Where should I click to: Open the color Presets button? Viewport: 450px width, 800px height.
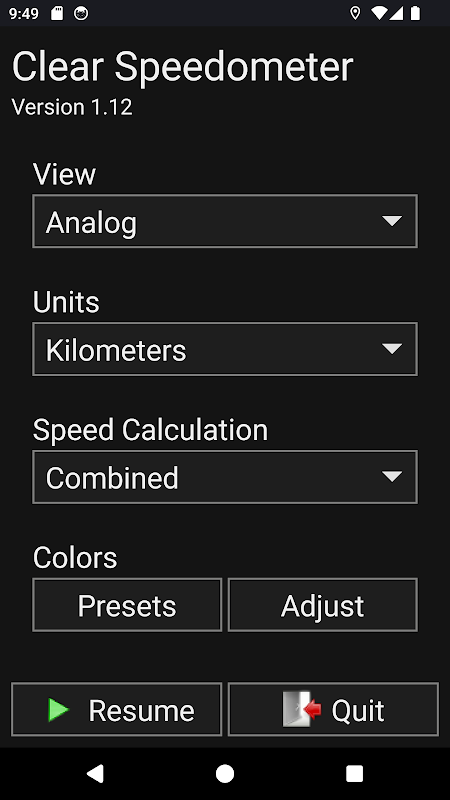click(x=127, y=605)
